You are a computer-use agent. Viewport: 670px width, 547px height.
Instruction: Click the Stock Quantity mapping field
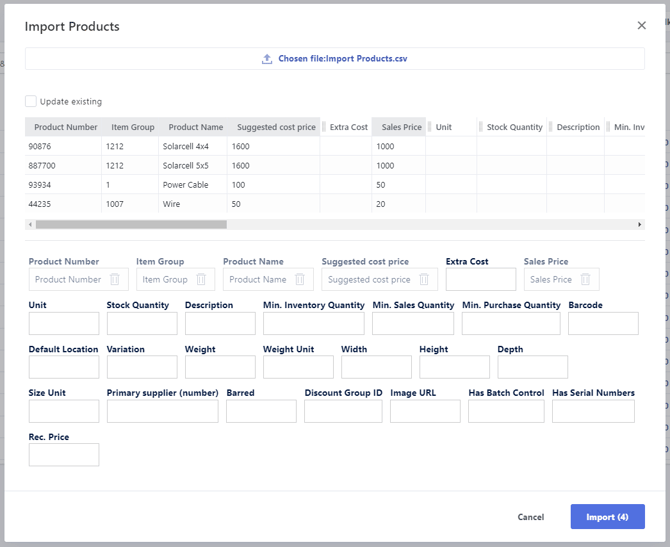(142, 323)
